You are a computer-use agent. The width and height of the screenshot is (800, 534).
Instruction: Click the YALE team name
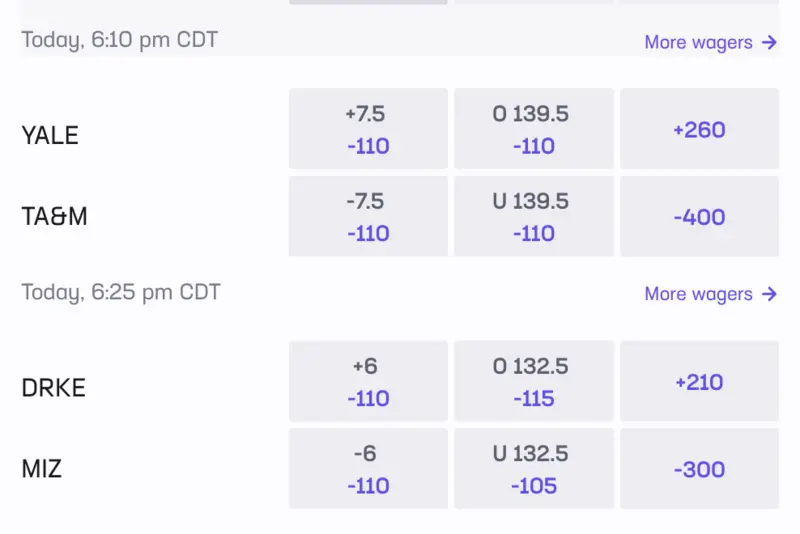(x=50, y=135)
